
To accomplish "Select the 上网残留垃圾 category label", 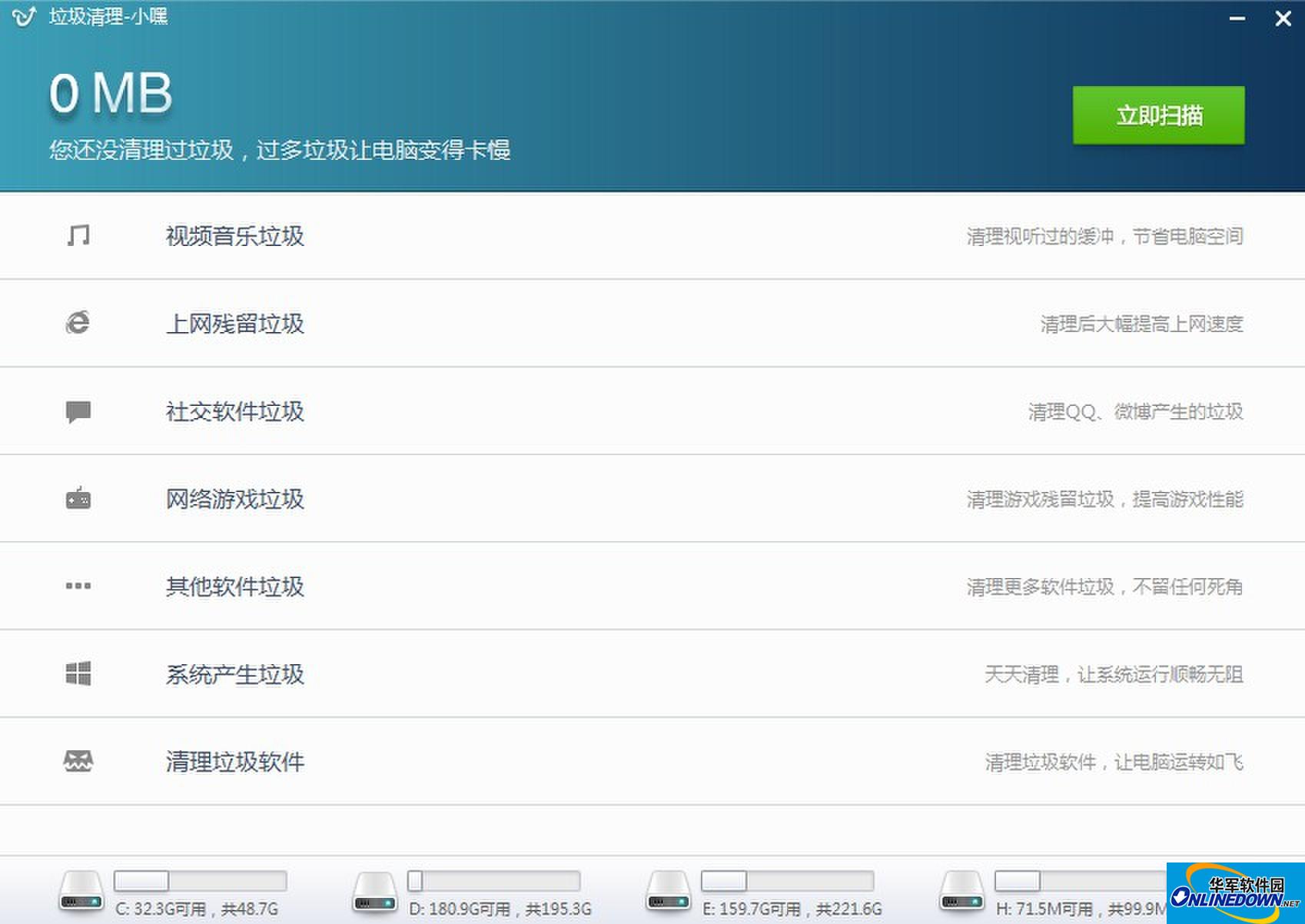I will point(235,324).
